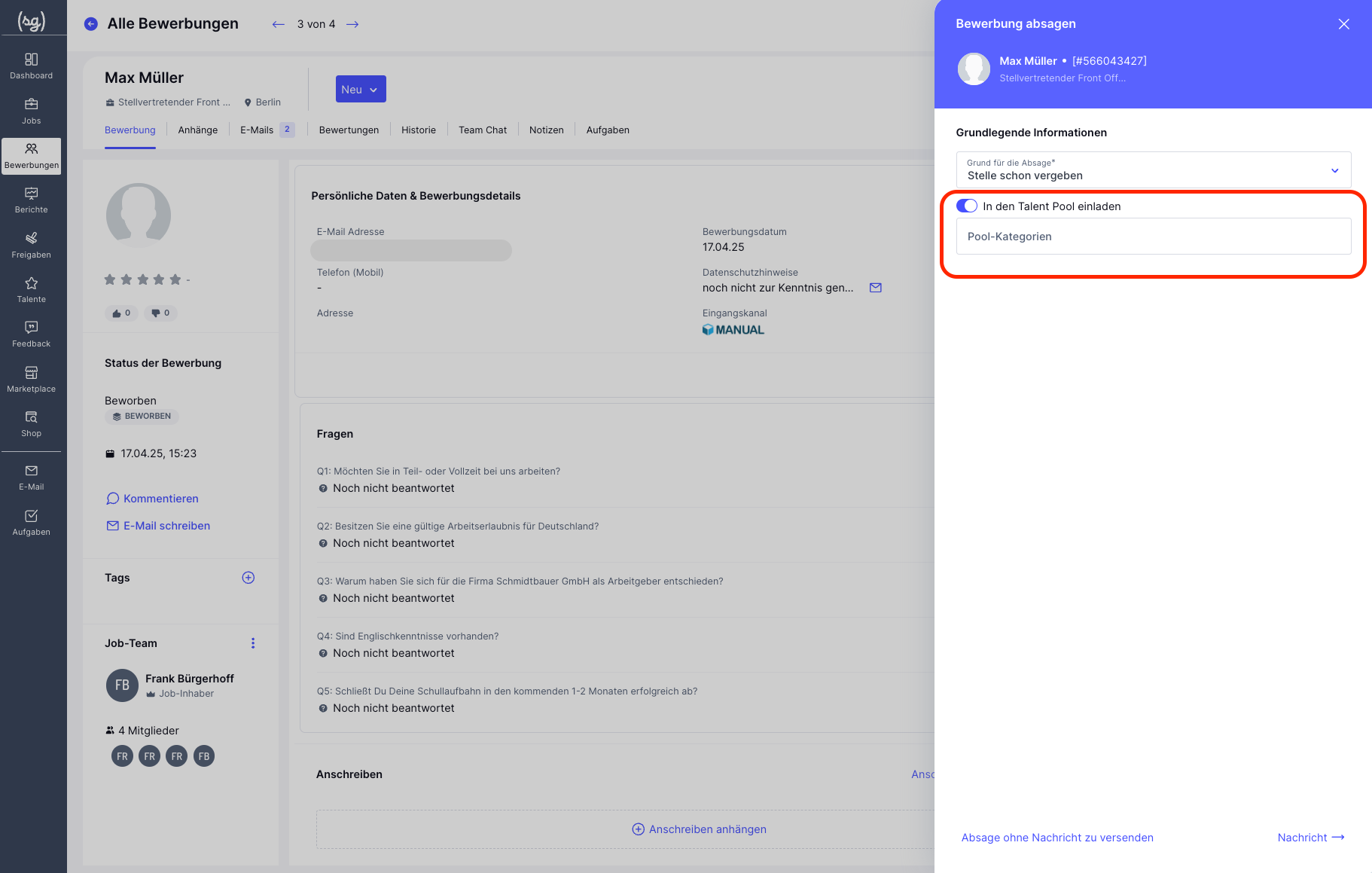The height and width of the screenshot is (873, 1372).
Task: Open E-Mail in the sidebar
Action: click(x=31, y=478)
